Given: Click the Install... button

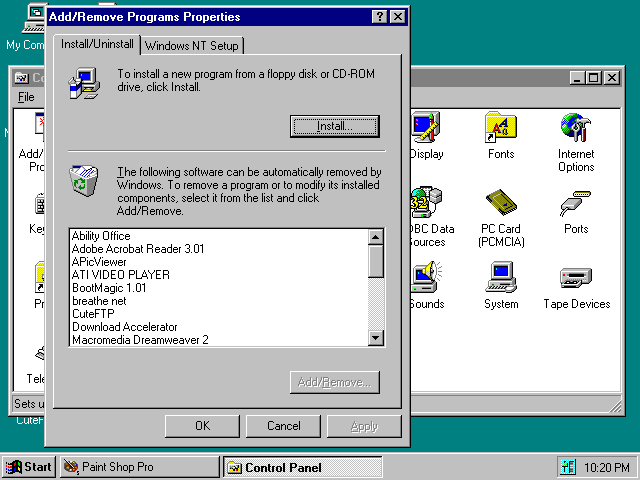Looking at the screenshot, I should coord(335,126).
